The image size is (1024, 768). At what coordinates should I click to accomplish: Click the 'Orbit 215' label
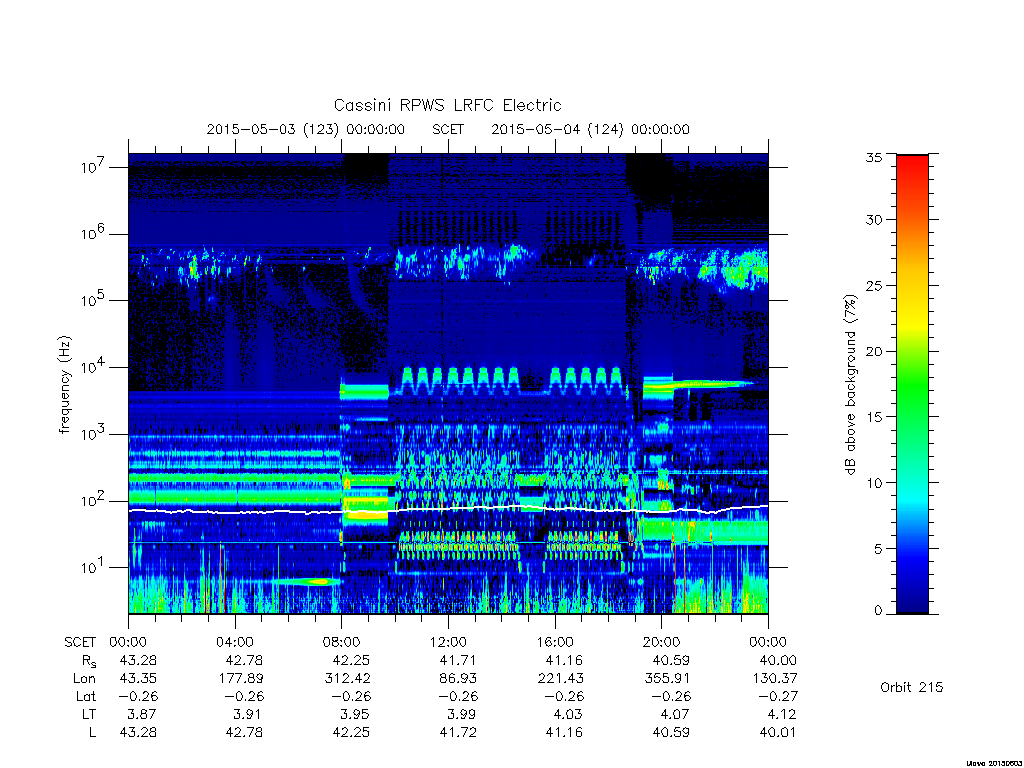point(911,687)
